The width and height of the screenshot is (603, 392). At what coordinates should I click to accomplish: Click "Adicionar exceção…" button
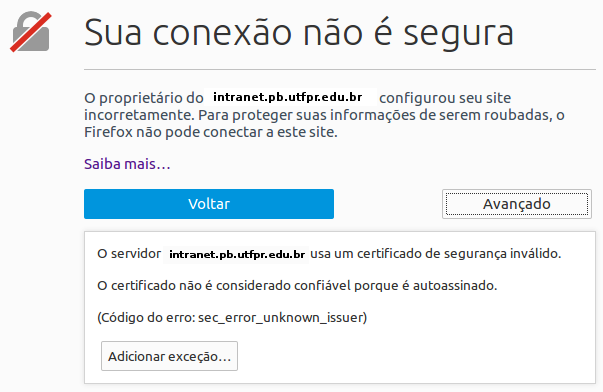pos(169,356)
